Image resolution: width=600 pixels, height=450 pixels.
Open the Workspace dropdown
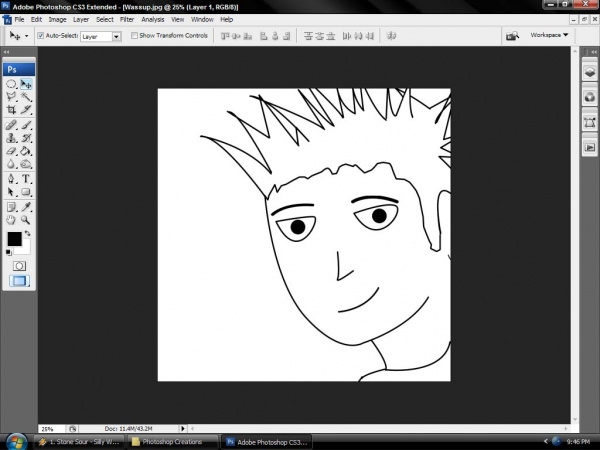pos(549,35)
